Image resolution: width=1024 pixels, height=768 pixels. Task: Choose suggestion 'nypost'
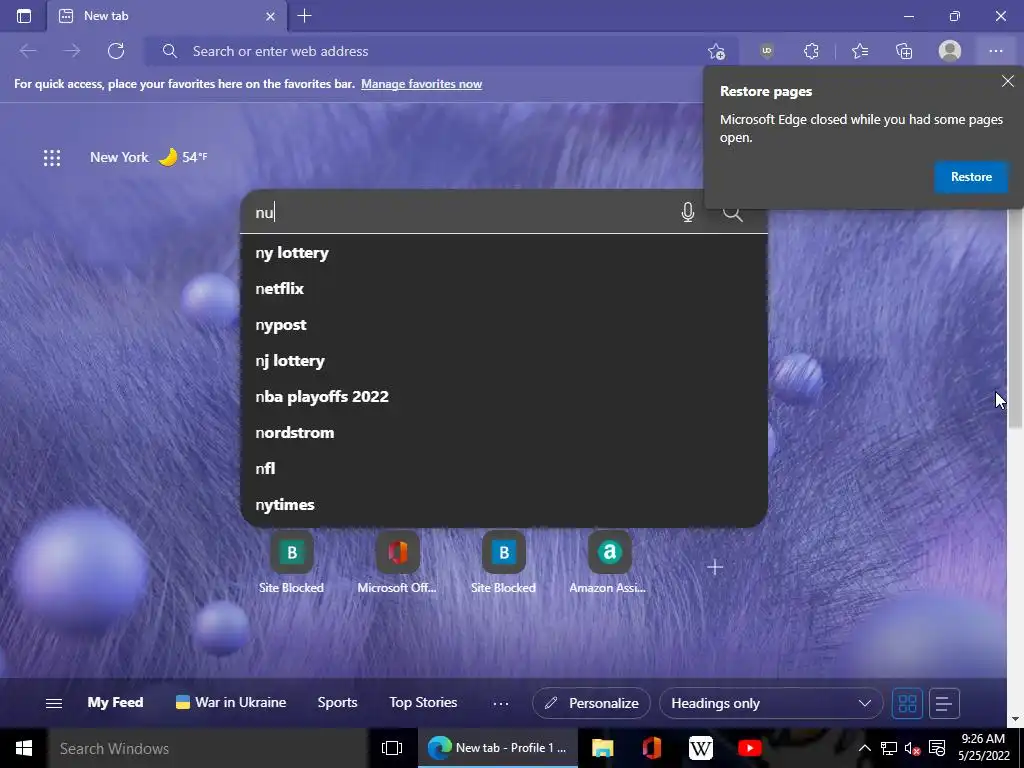[504, 325]
